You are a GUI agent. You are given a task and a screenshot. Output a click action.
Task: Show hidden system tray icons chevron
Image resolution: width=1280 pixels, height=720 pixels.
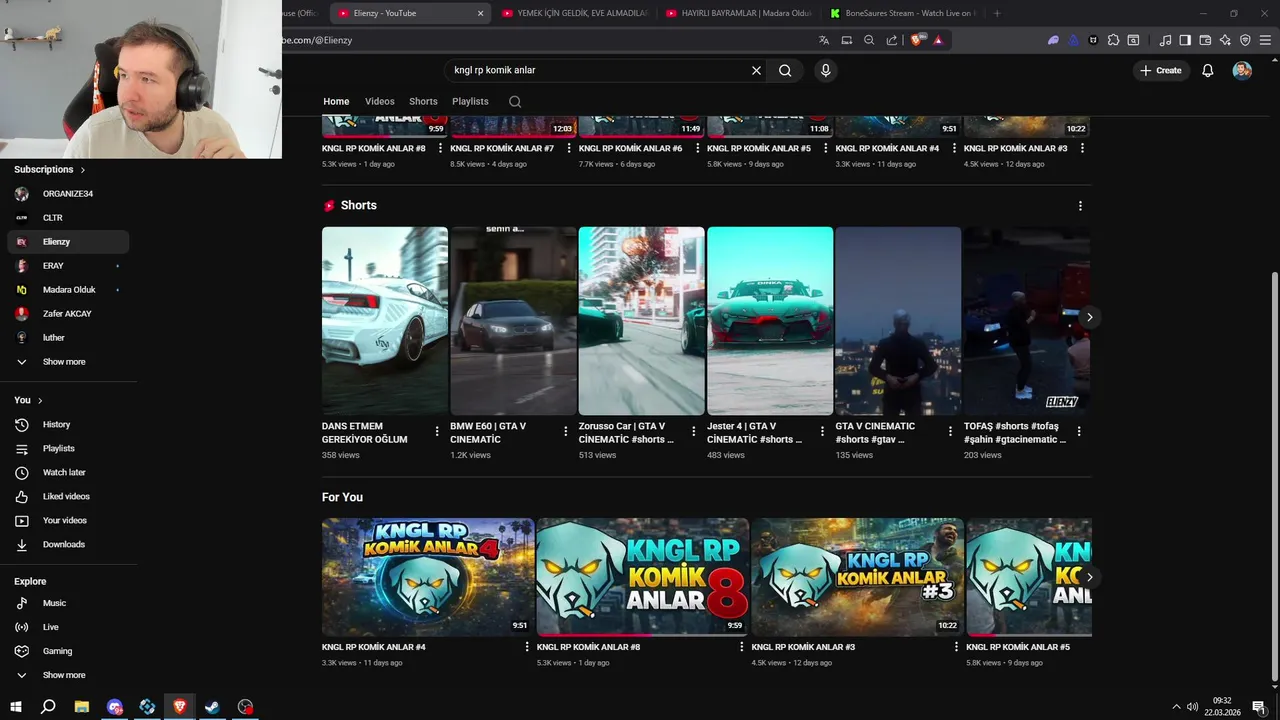click(x=1177, y=707)
